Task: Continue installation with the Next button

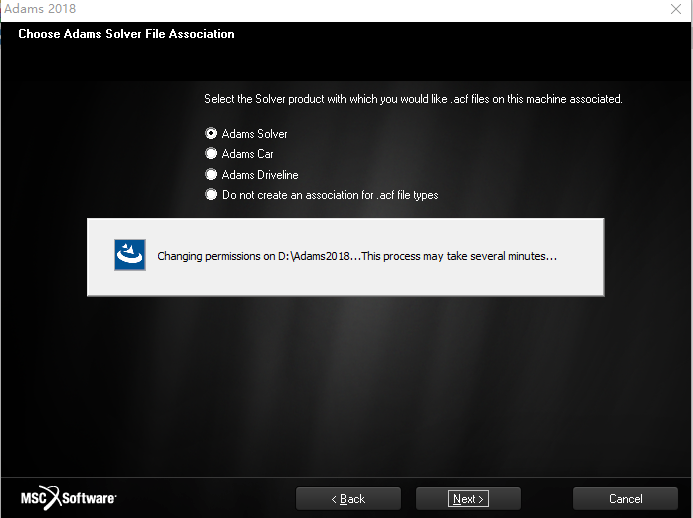Action: 468,499
